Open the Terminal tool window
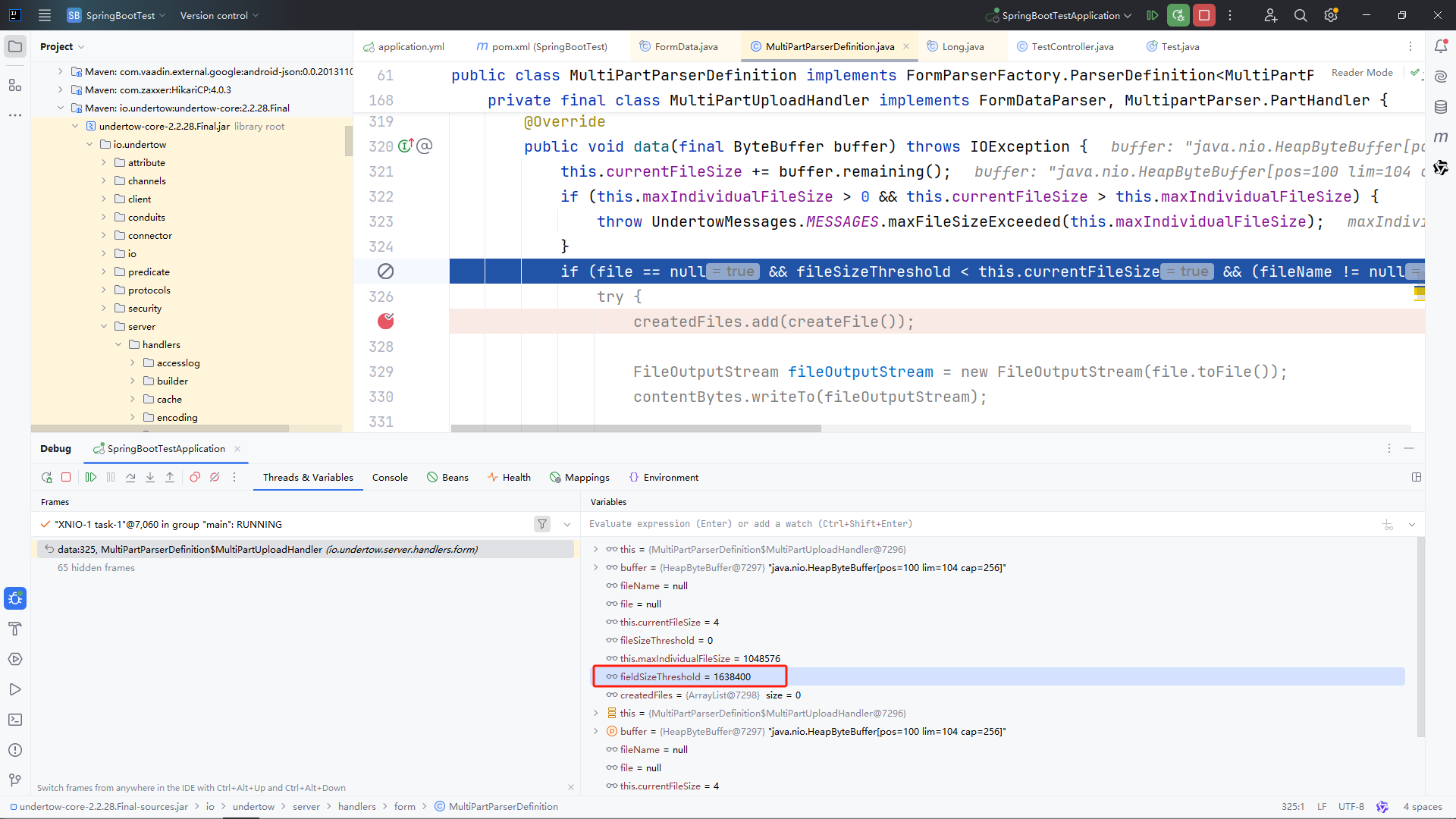The height and width of the screenshot is (819, 1456). coord(15,720)
